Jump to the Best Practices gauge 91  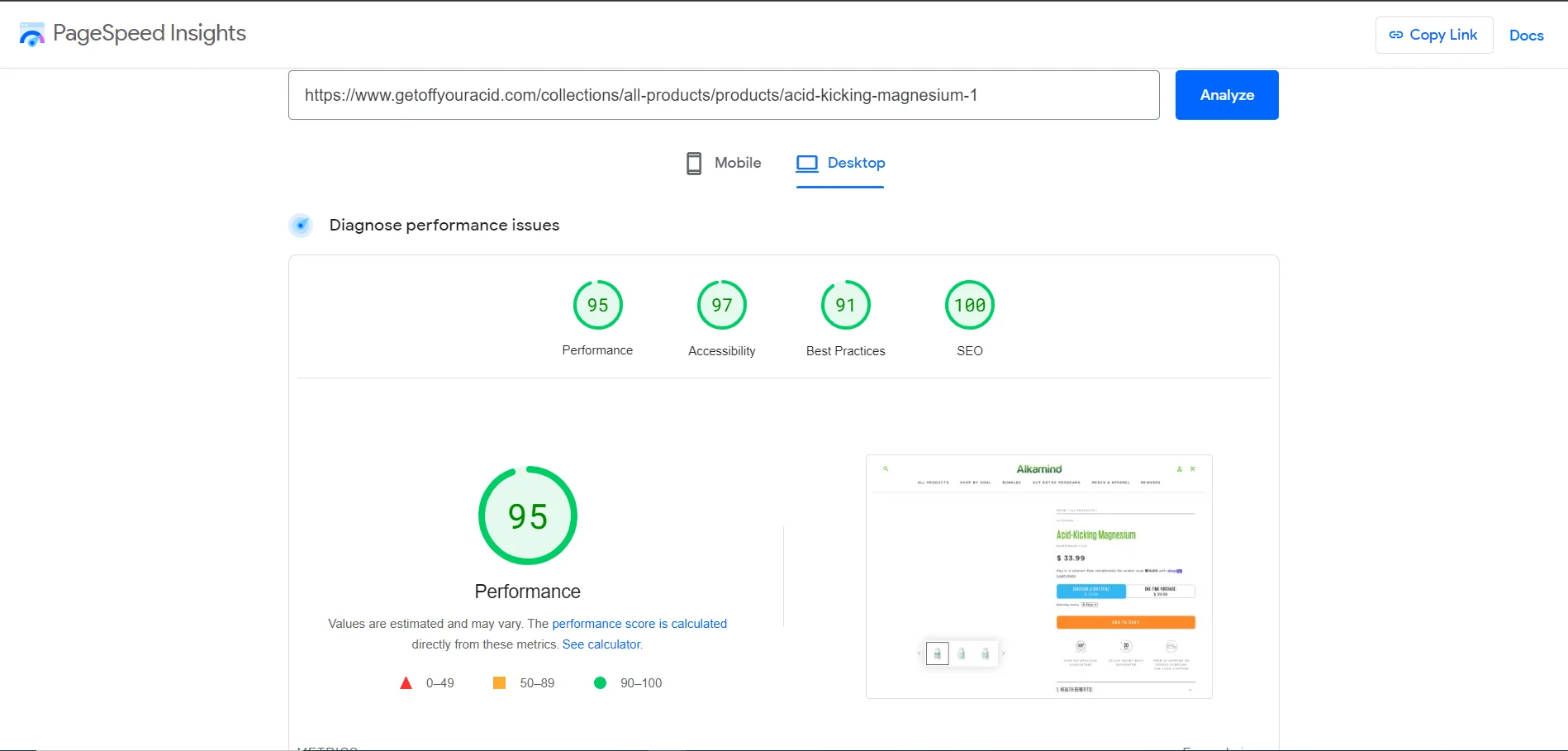click(x=845, y=305)
